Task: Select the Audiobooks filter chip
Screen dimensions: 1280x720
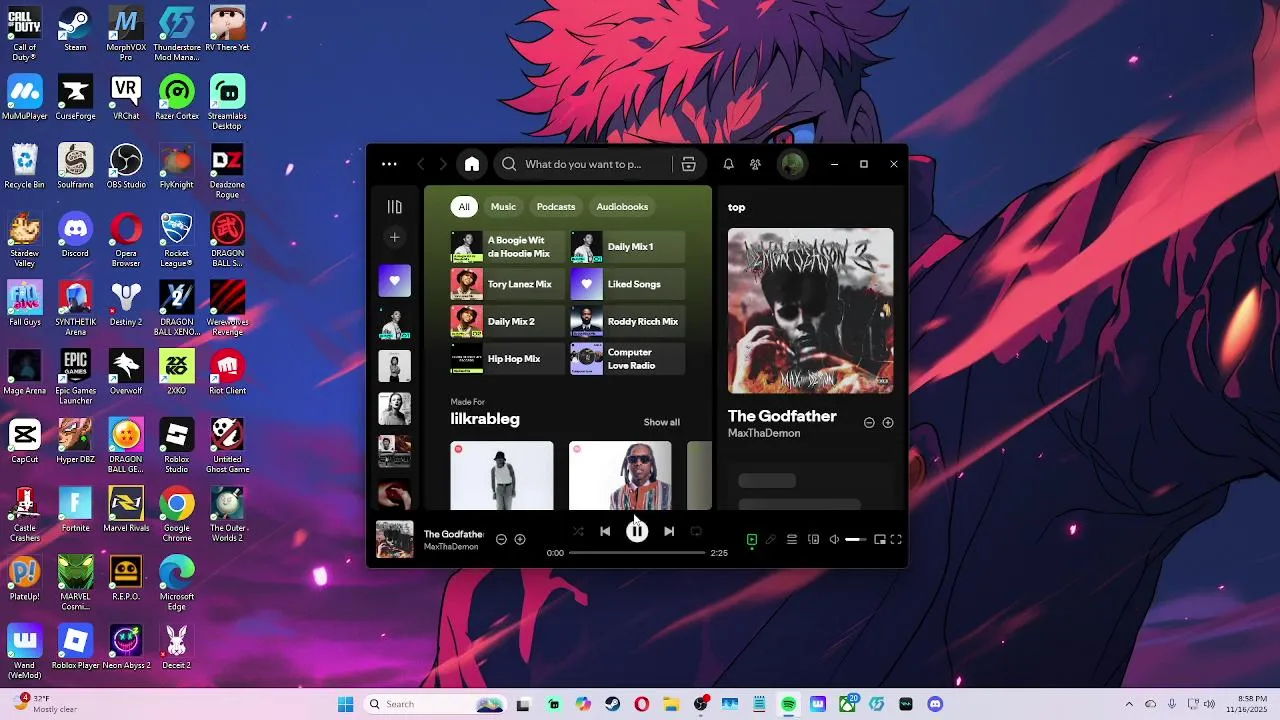Action: pyautogui.click(x=622, y=207)
